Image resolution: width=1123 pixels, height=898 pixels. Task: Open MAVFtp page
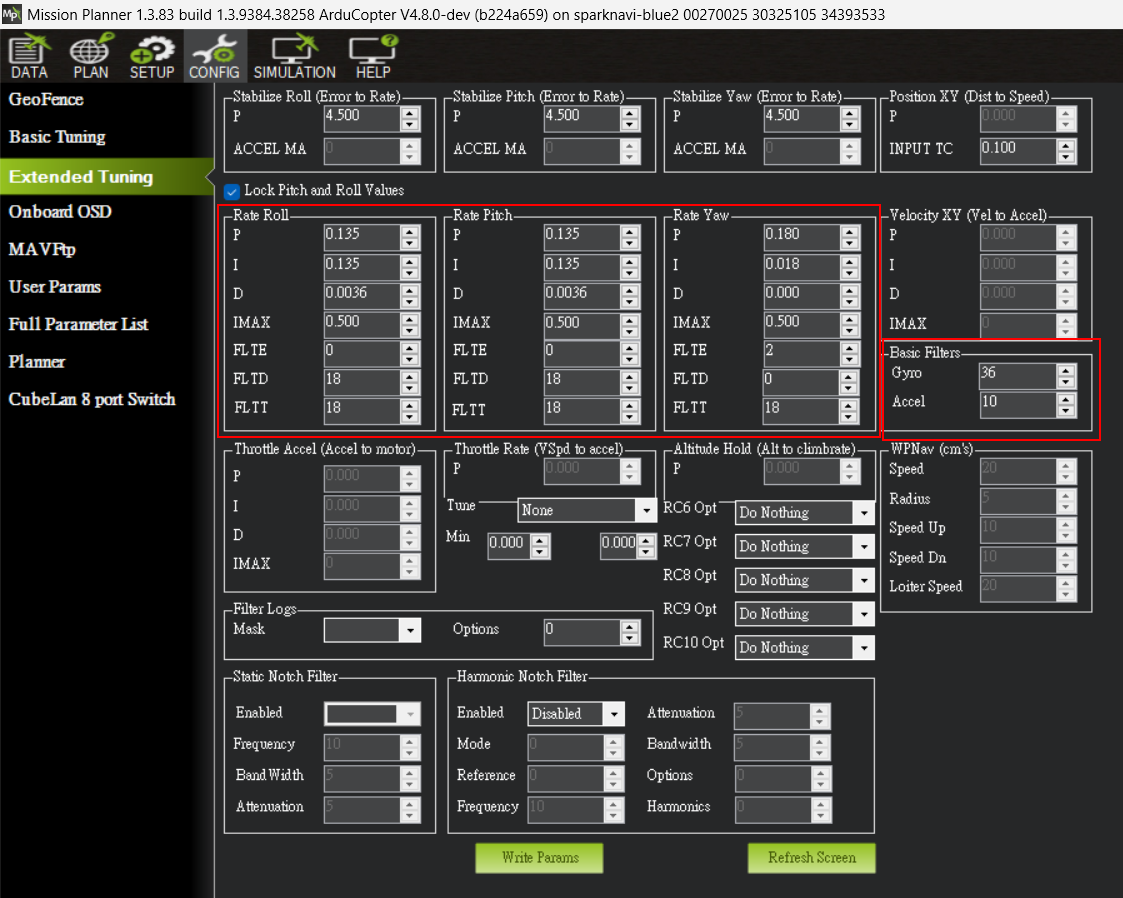tap(42, 249)
